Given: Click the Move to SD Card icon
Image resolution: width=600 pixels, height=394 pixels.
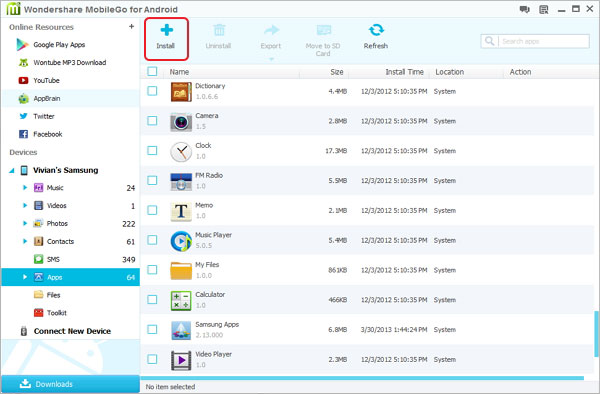Looking at the screenshot, I should click(323, 30).
